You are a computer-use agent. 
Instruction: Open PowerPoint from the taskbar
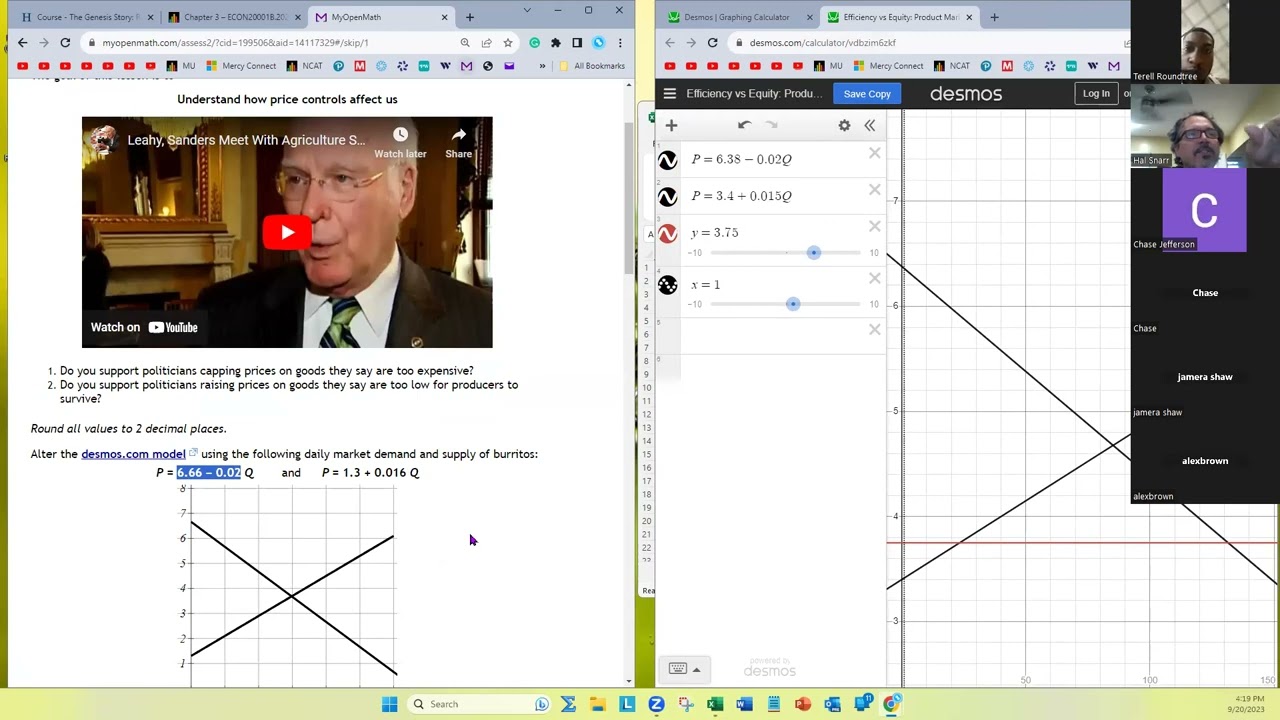tap(803, 704)
